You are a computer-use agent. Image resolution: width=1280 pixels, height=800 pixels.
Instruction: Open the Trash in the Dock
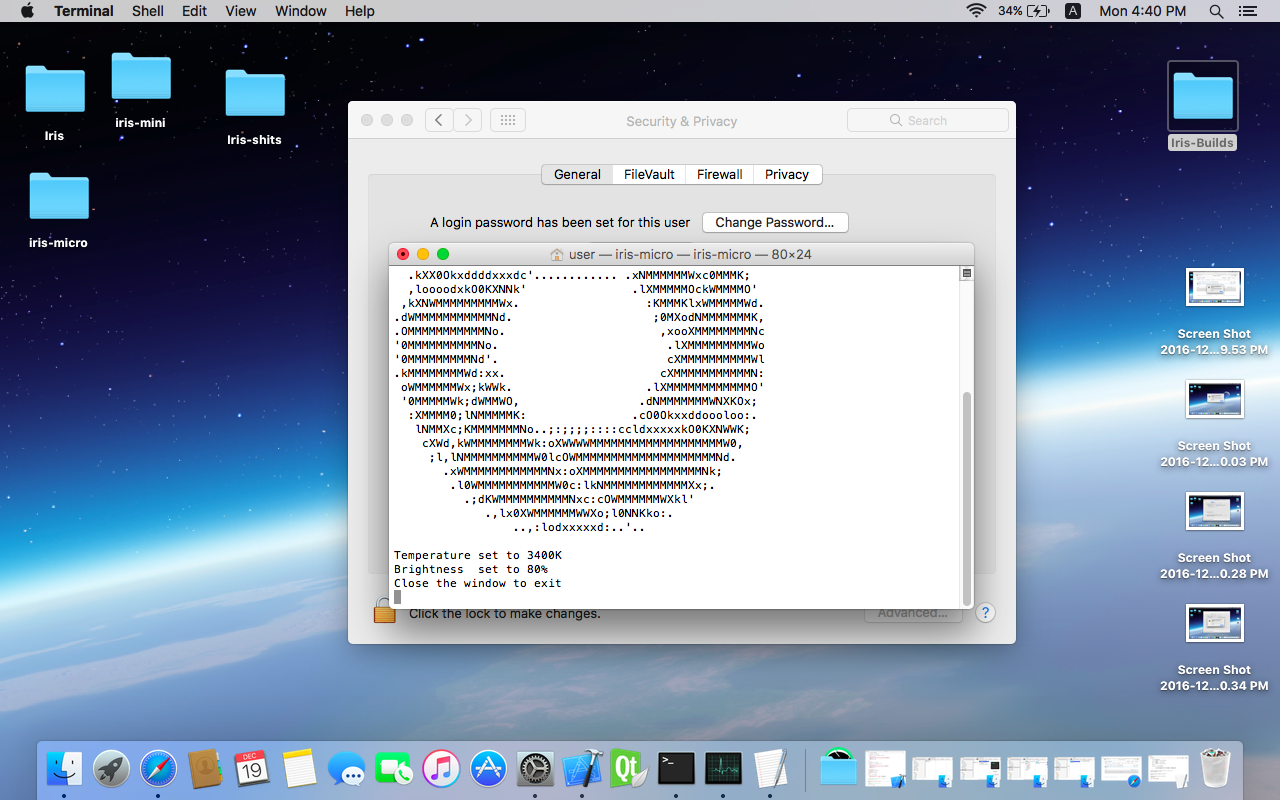pyautogui.click(x=1215, y=769)
